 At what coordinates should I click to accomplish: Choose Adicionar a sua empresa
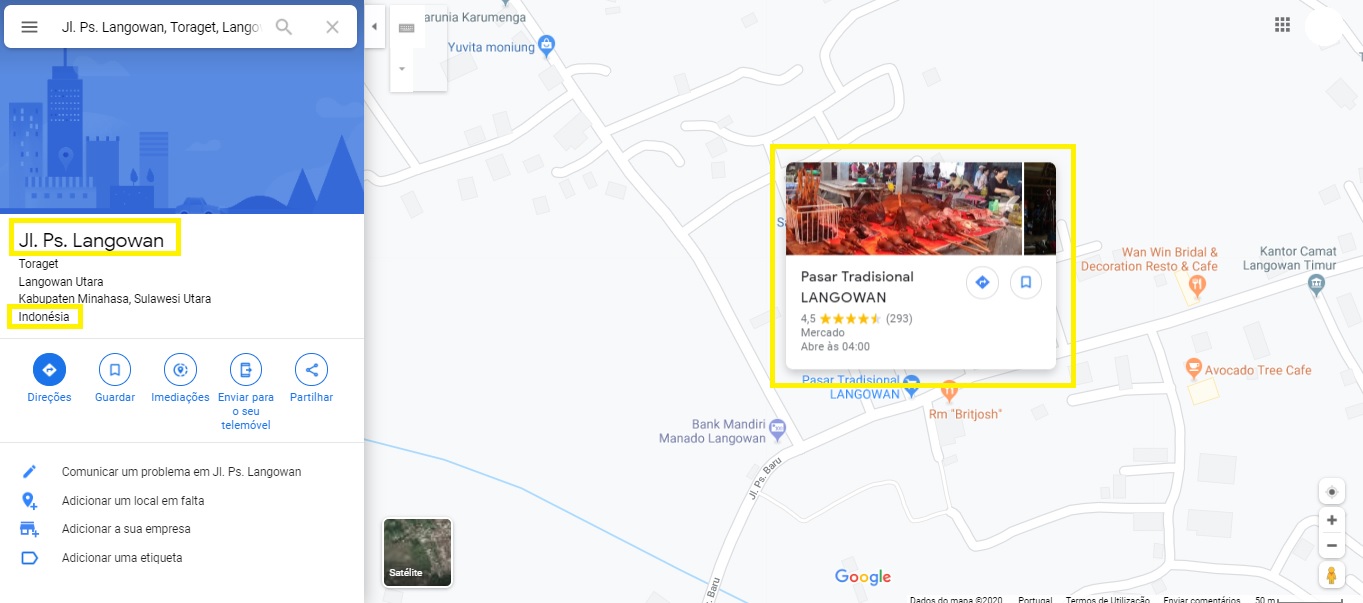pos(126,529)
